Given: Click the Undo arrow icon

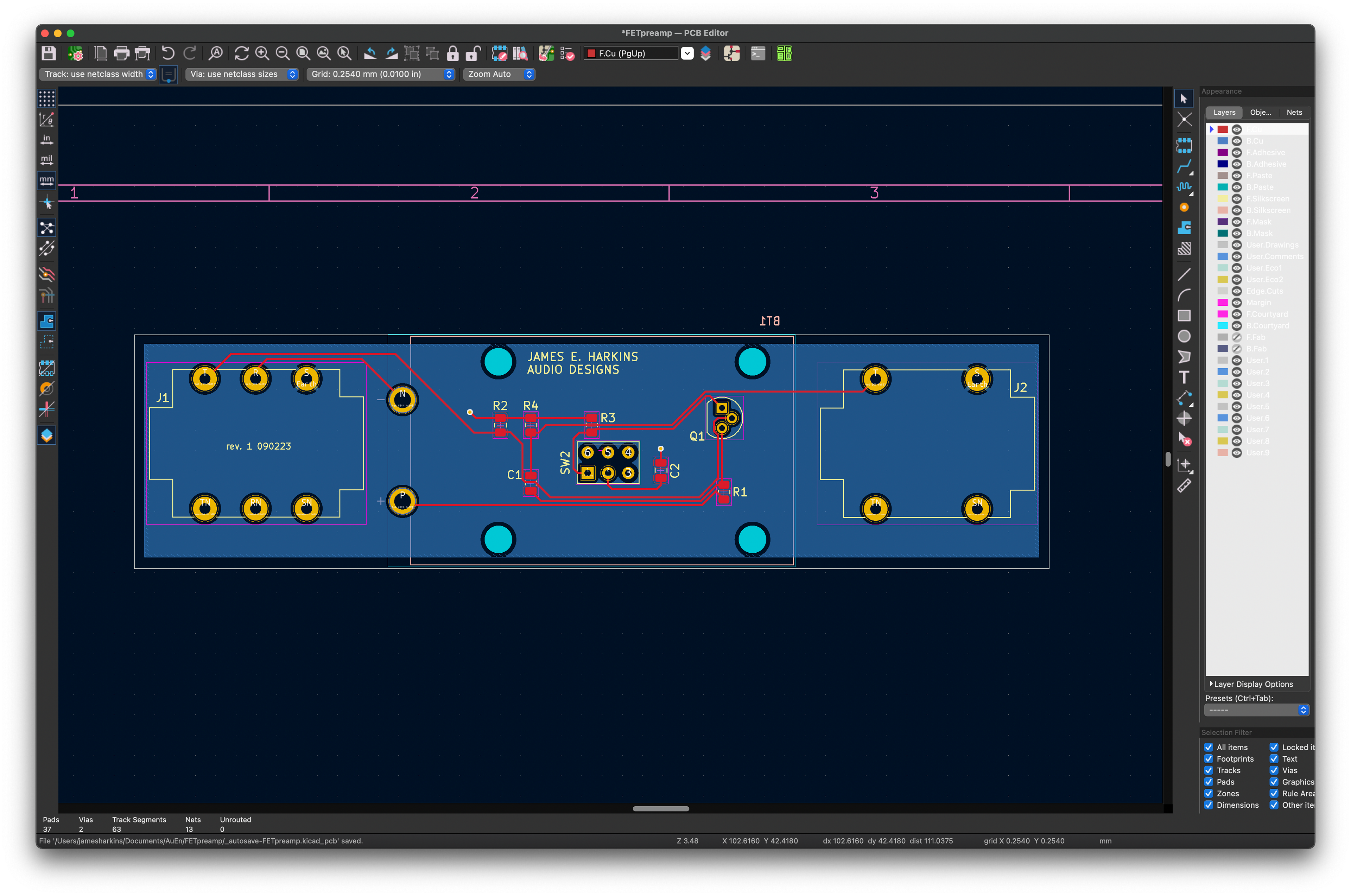Looking at the screenshot, I should click(167, 54).
